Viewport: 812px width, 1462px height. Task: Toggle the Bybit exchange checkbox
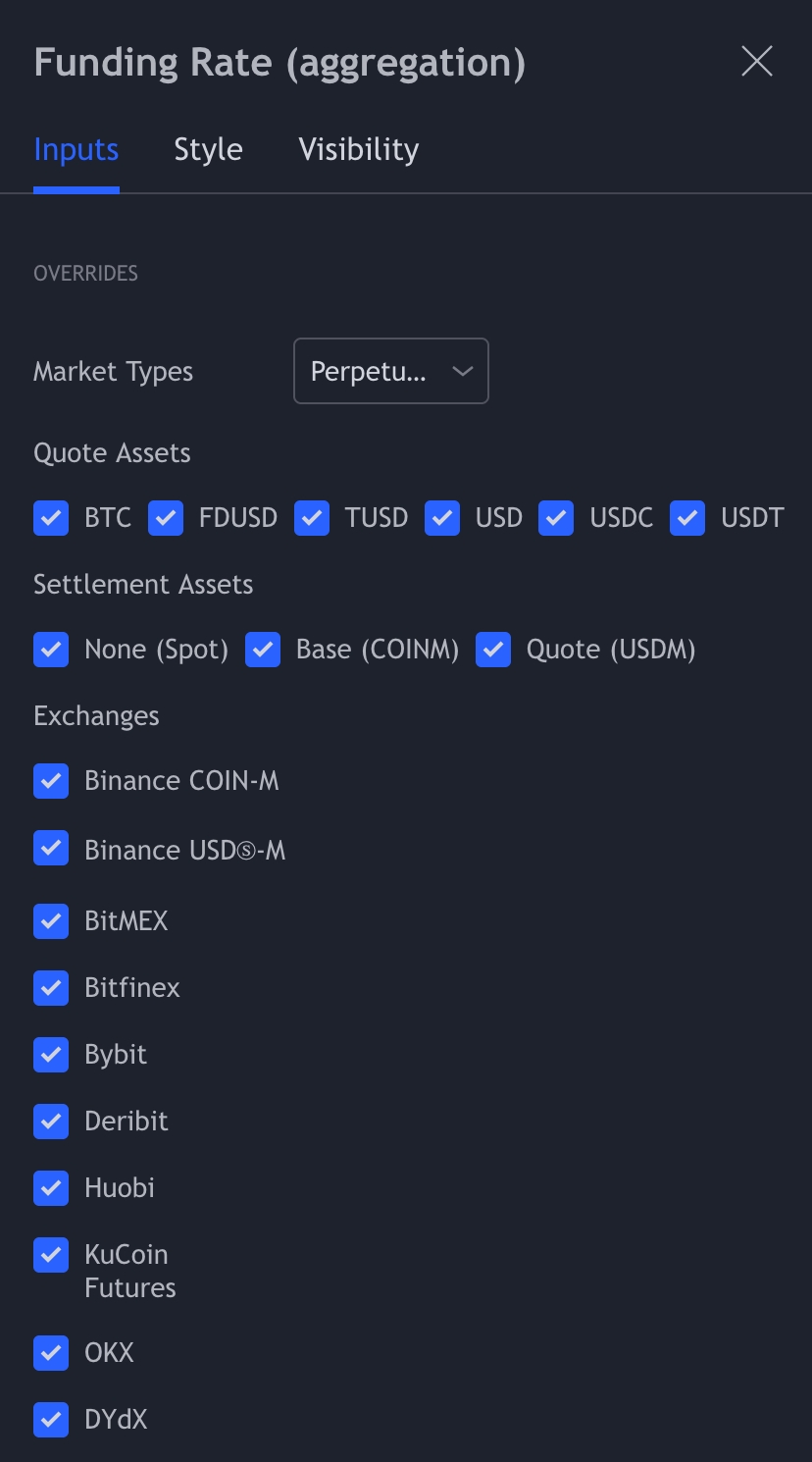[x=51, y=1054]
